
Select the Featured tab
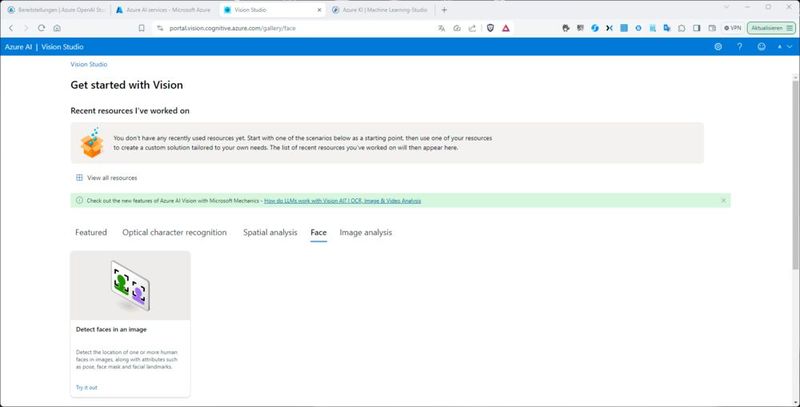(x=91, y=233)
